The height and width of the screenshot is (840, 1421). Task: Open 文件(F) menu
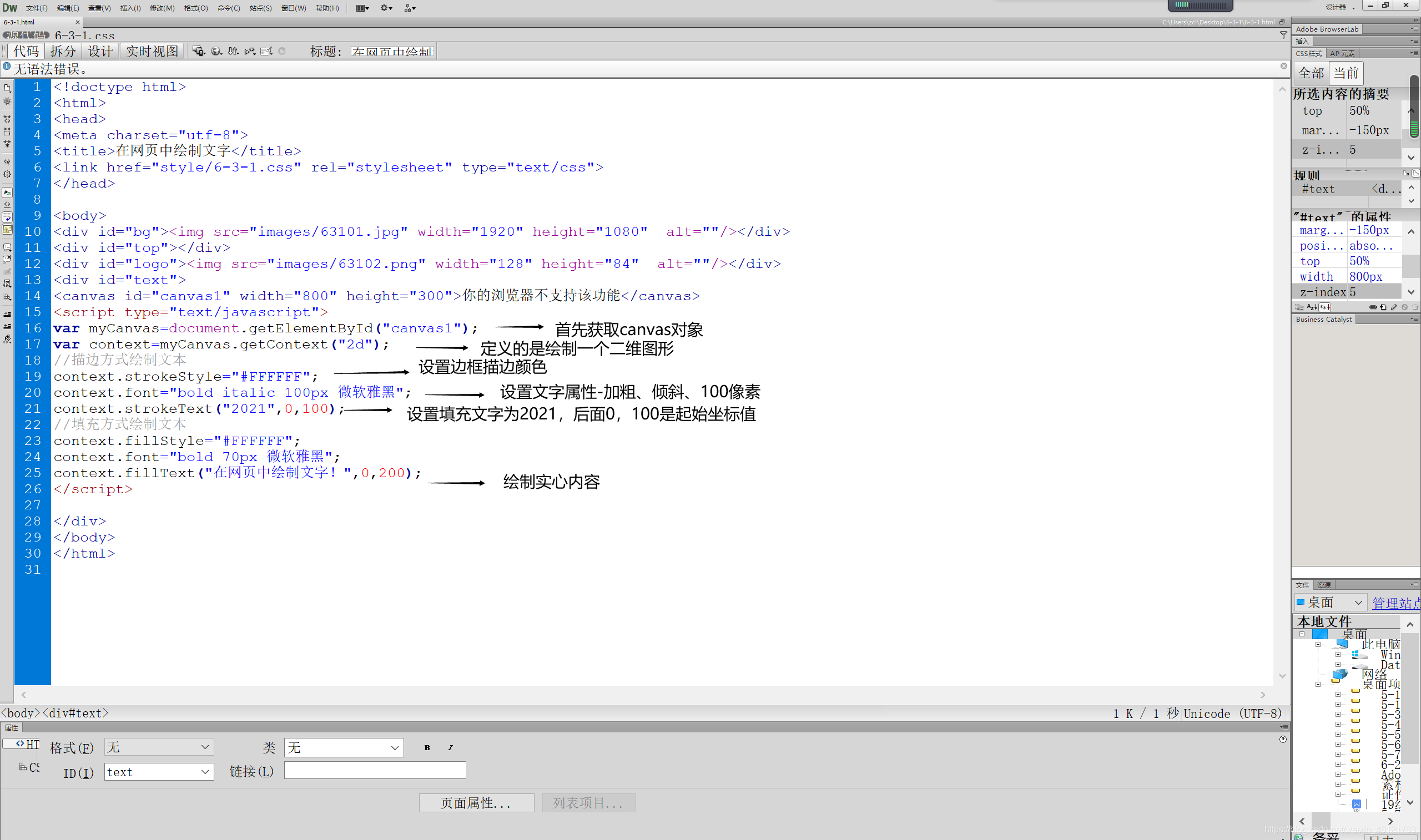tap(36, 8)
